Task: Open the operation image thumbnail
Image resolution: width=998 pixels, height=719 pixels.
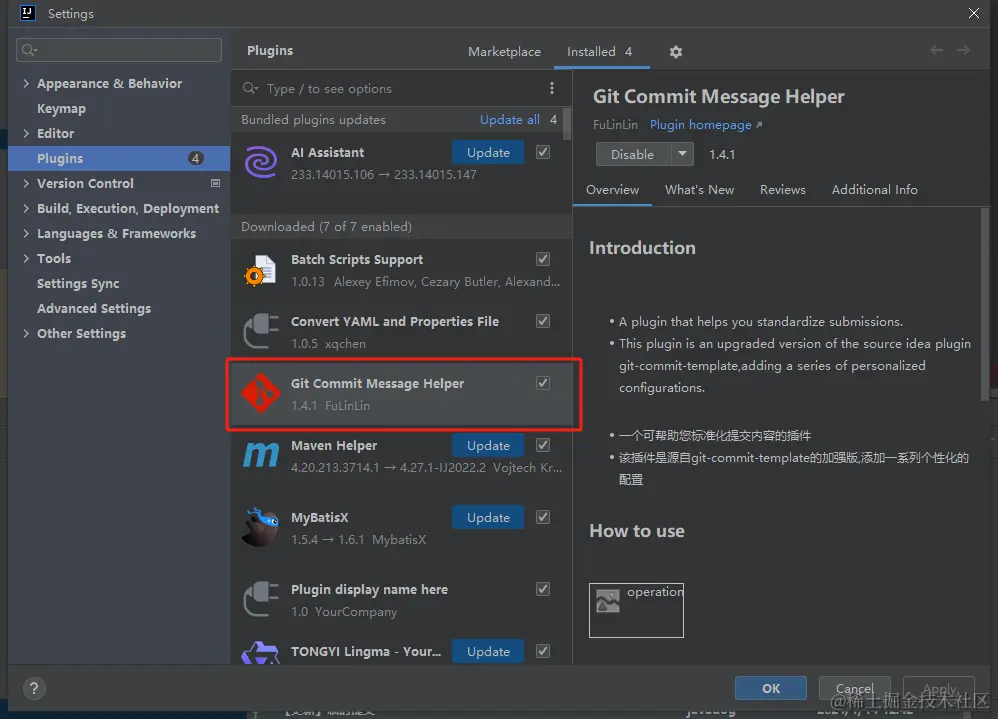Action: 636,610
